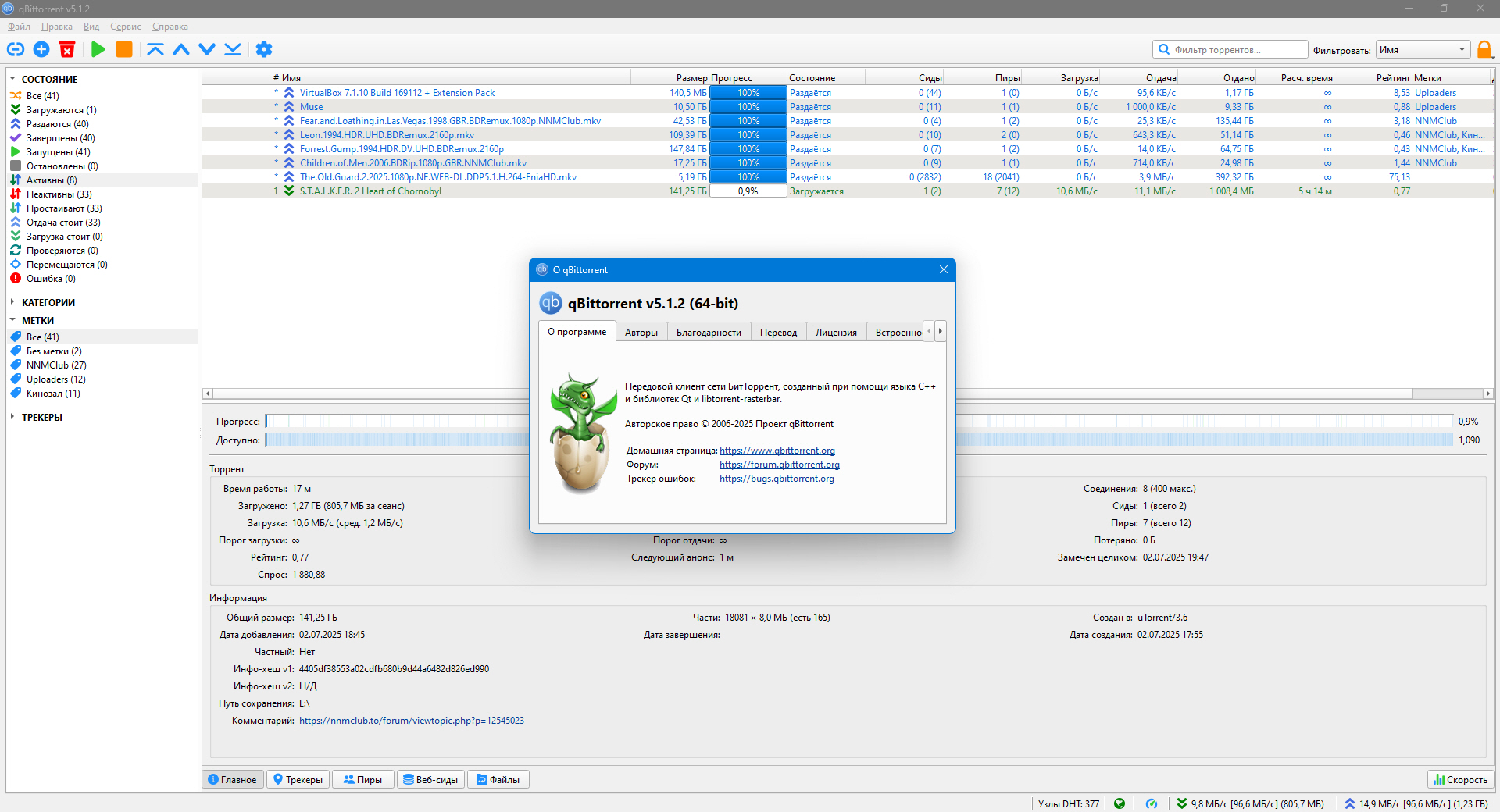Click the Скорость button
Viewport: 1500px width, 812px height.
tap(1461, 779)
